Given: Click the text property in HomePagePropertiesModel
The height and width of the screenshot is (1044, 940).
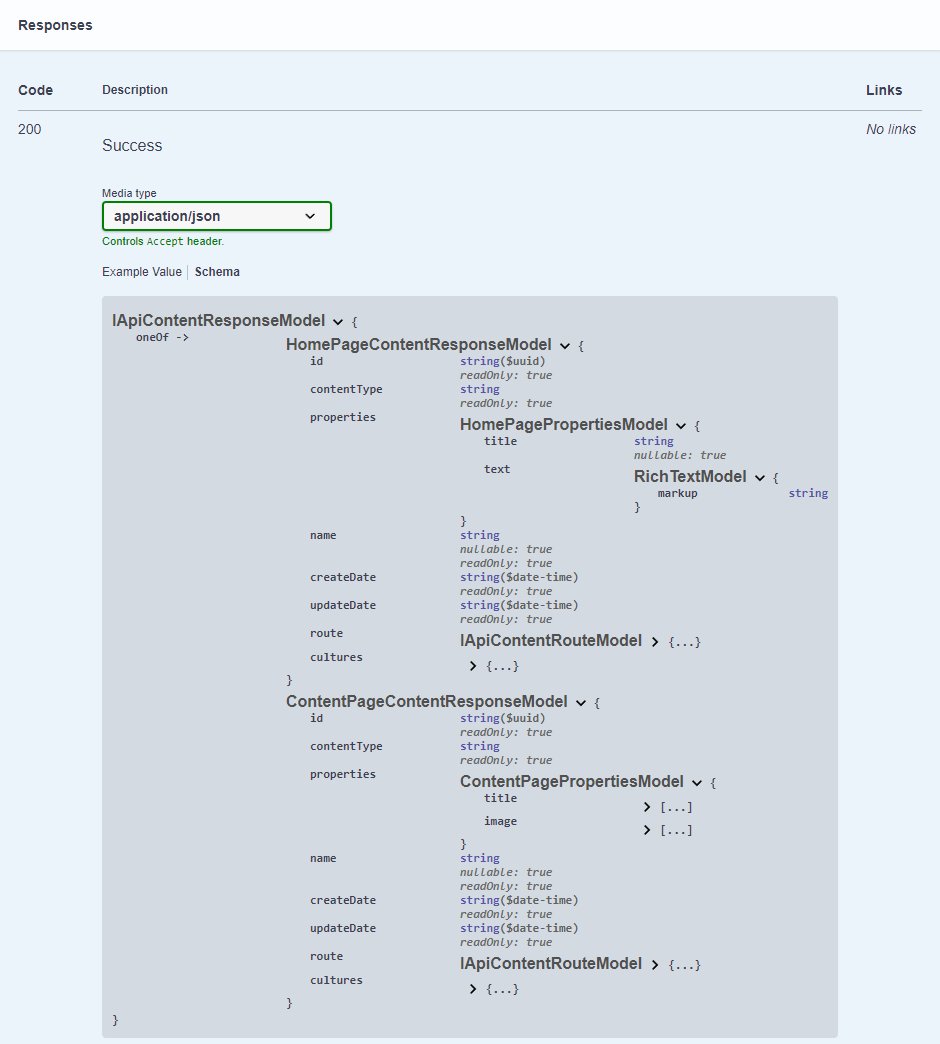Looking at the screenshot, I should click(497, 469).
